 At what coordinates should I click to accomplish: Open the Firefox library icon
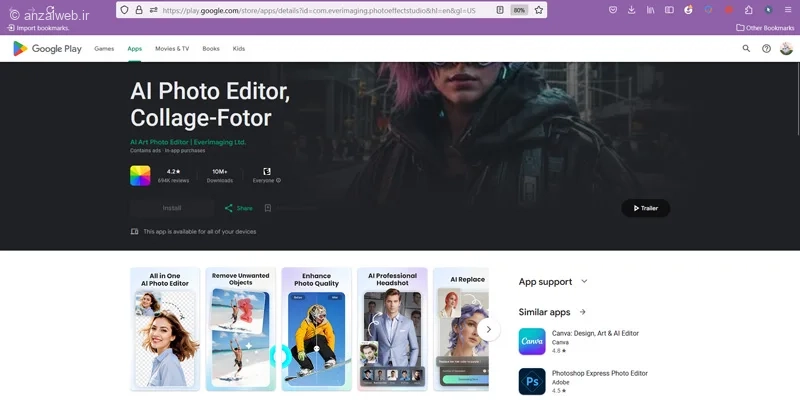tap(651, 10)
